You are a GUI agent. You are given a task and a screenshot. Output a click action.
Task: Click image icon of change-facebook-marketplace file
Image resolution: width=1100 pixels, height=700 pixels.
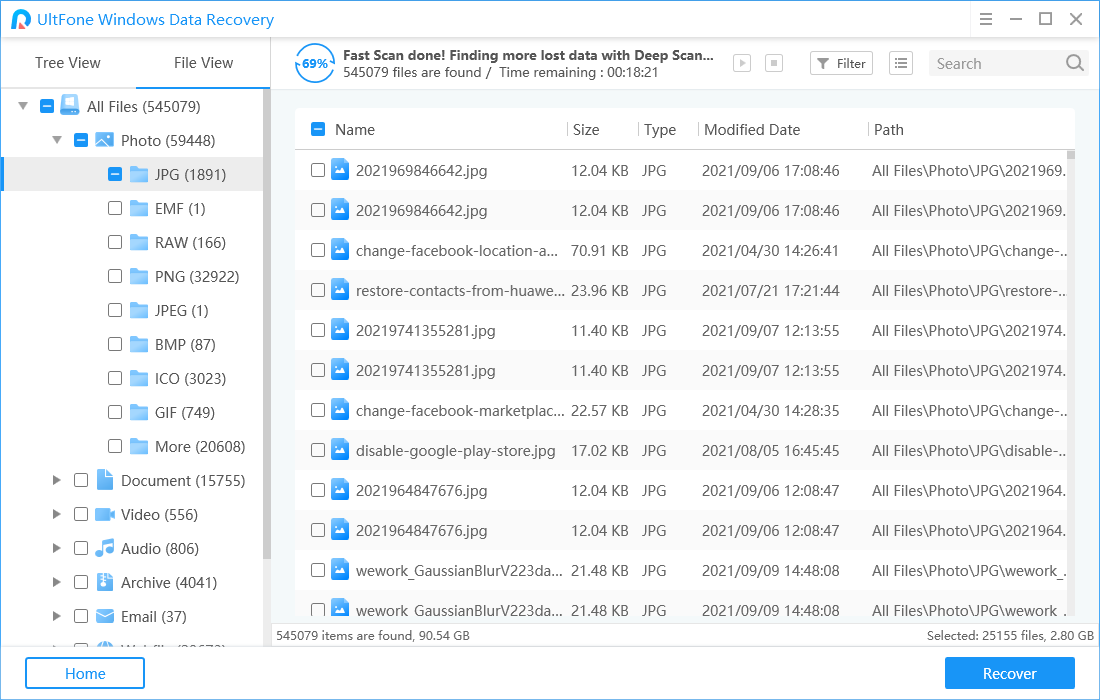point(340,410)
